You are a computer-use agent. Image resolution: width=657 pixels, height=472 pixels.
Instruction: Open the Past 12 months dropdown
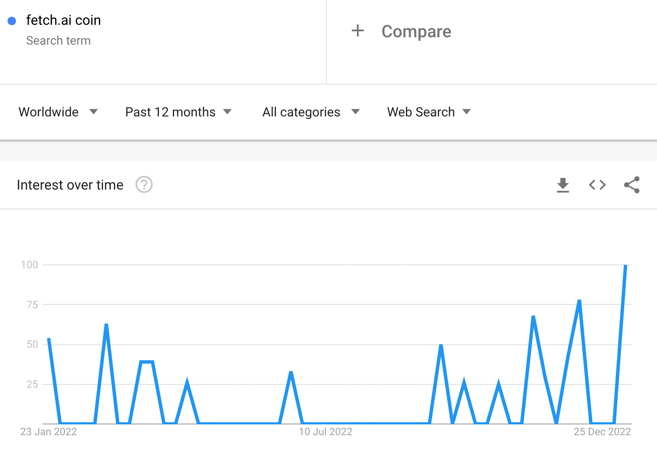(178, 112)
